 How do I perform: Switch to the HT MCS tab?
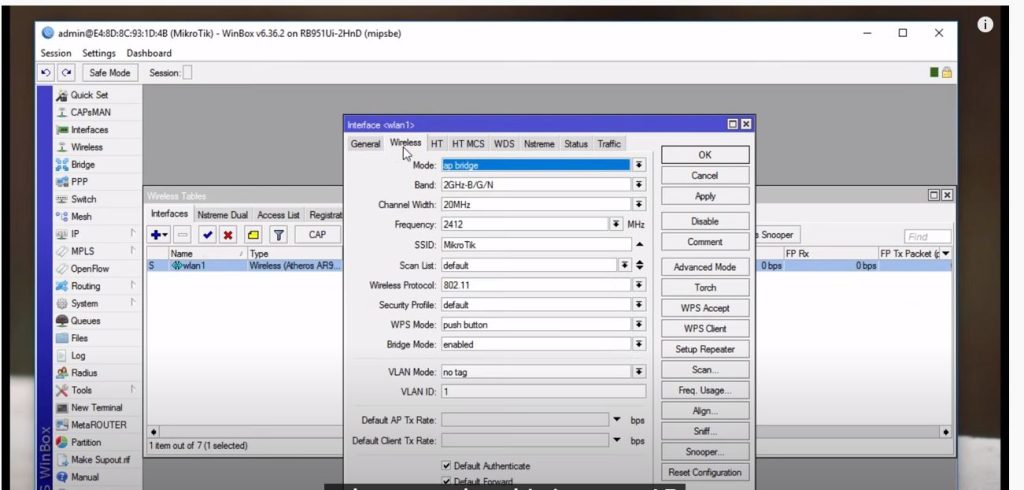pyautogui.click(x=468, y=144)
